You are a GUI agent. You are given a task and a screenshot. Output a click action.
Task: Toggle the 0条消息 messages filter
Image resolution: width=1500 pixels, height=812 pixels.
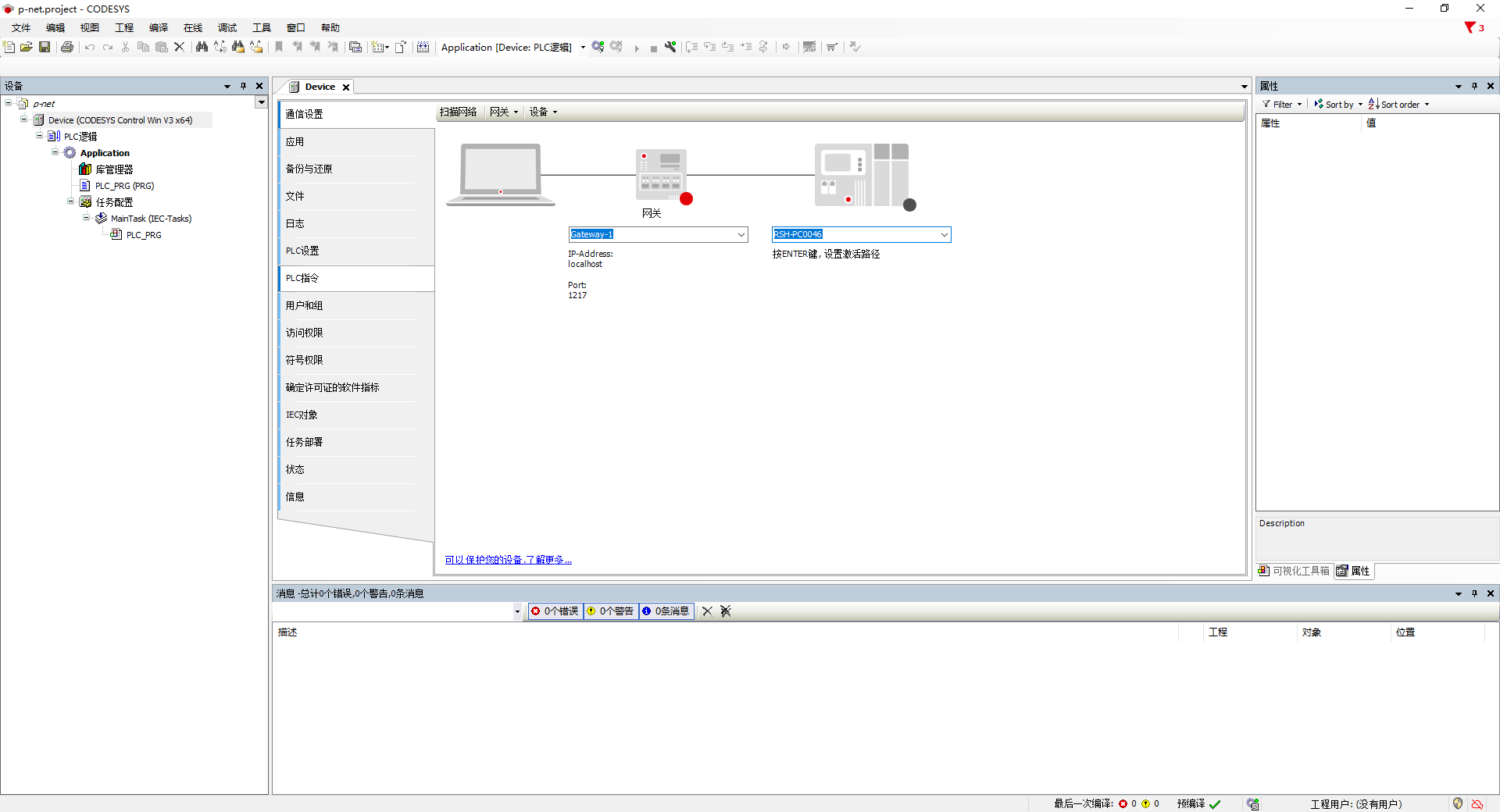coord(666,611)
